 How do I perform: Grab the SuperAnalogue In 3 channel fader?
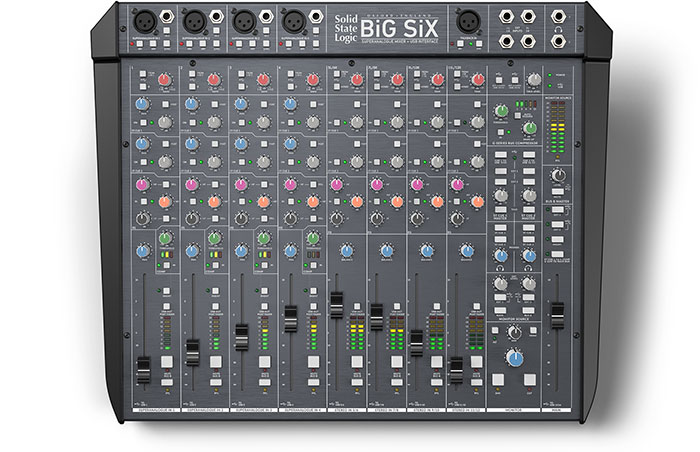pyautogui.click(x=242, y=337)
